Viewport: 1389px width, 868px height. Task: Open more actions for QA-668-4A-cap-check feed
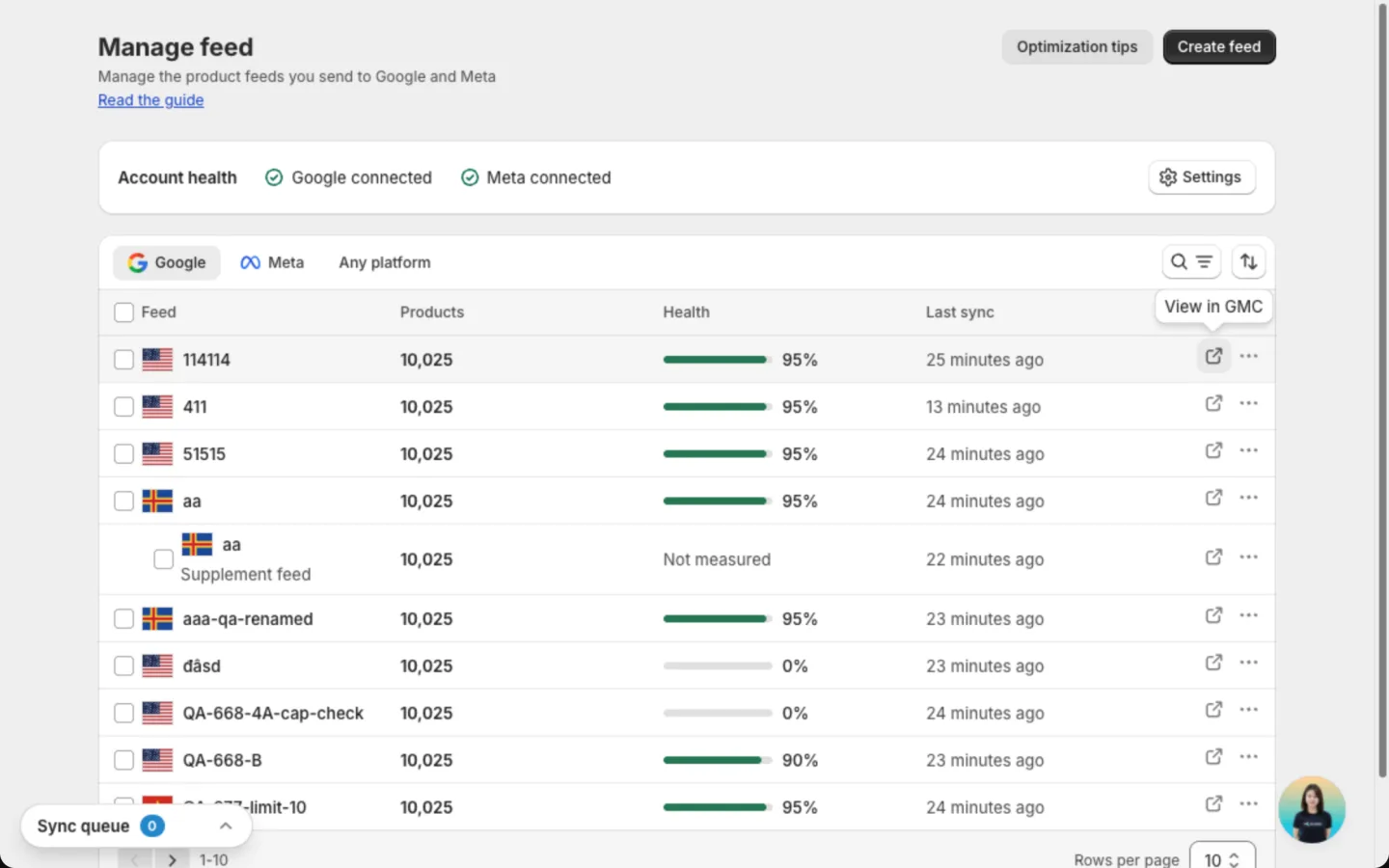click(x=1249, y=710)
